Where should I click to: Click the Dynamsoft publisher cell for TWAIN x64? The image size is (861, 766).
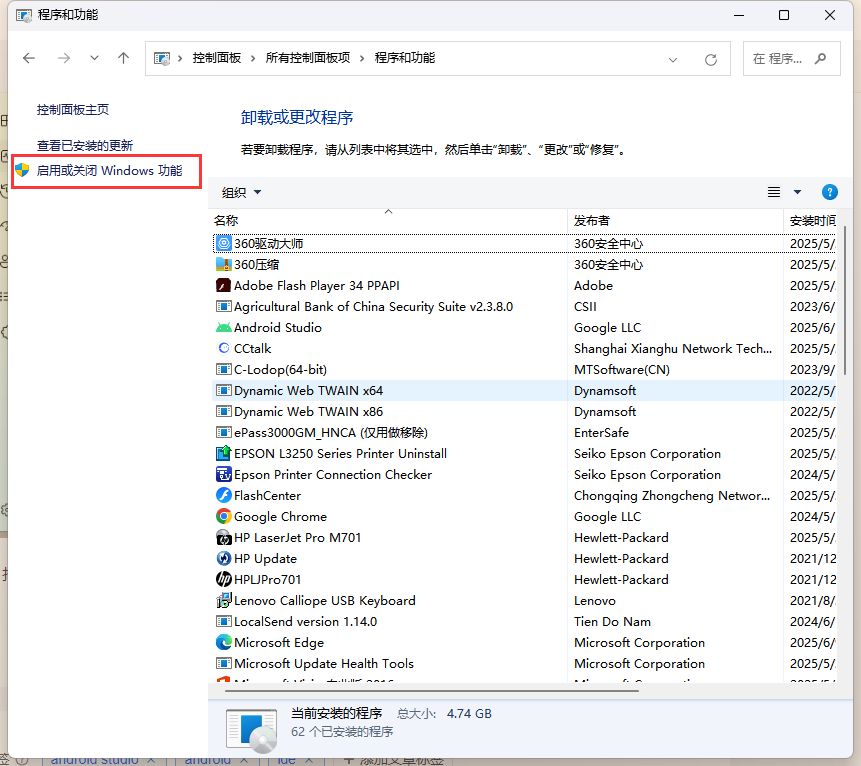[605, 390]
